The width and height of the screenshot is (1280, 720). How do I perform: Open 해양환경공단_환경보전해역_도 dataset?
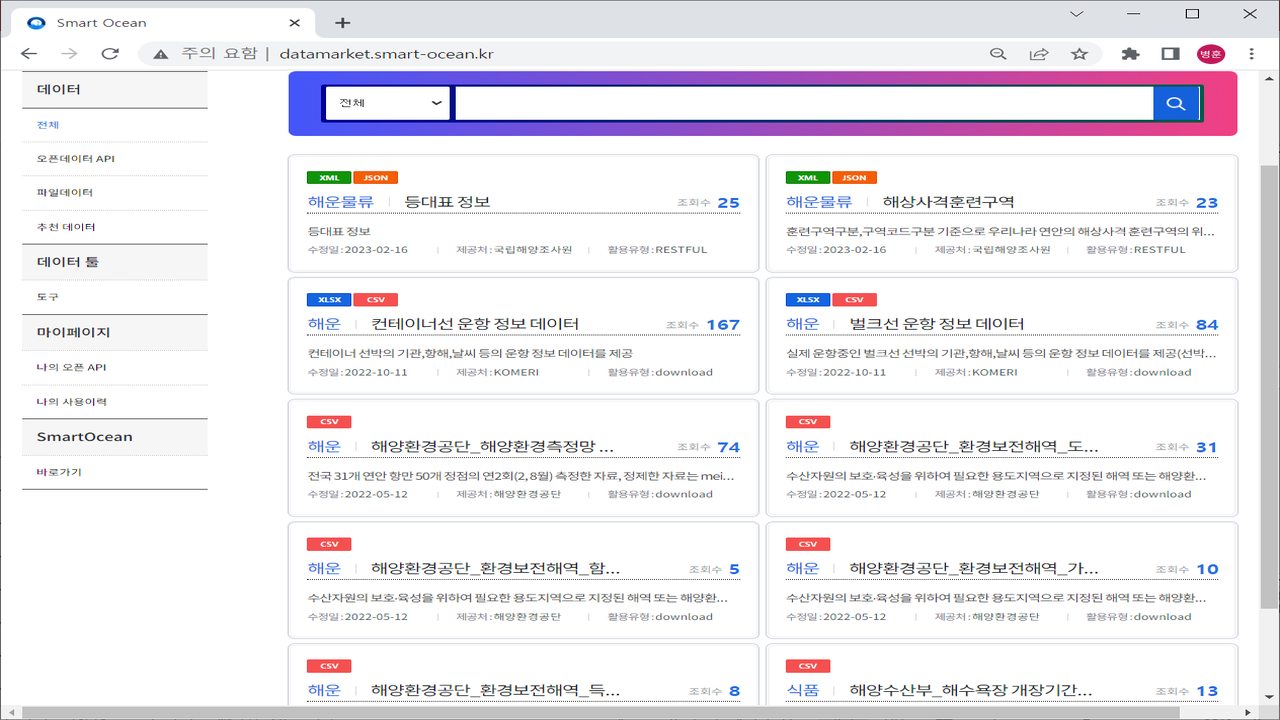point(974,446)
